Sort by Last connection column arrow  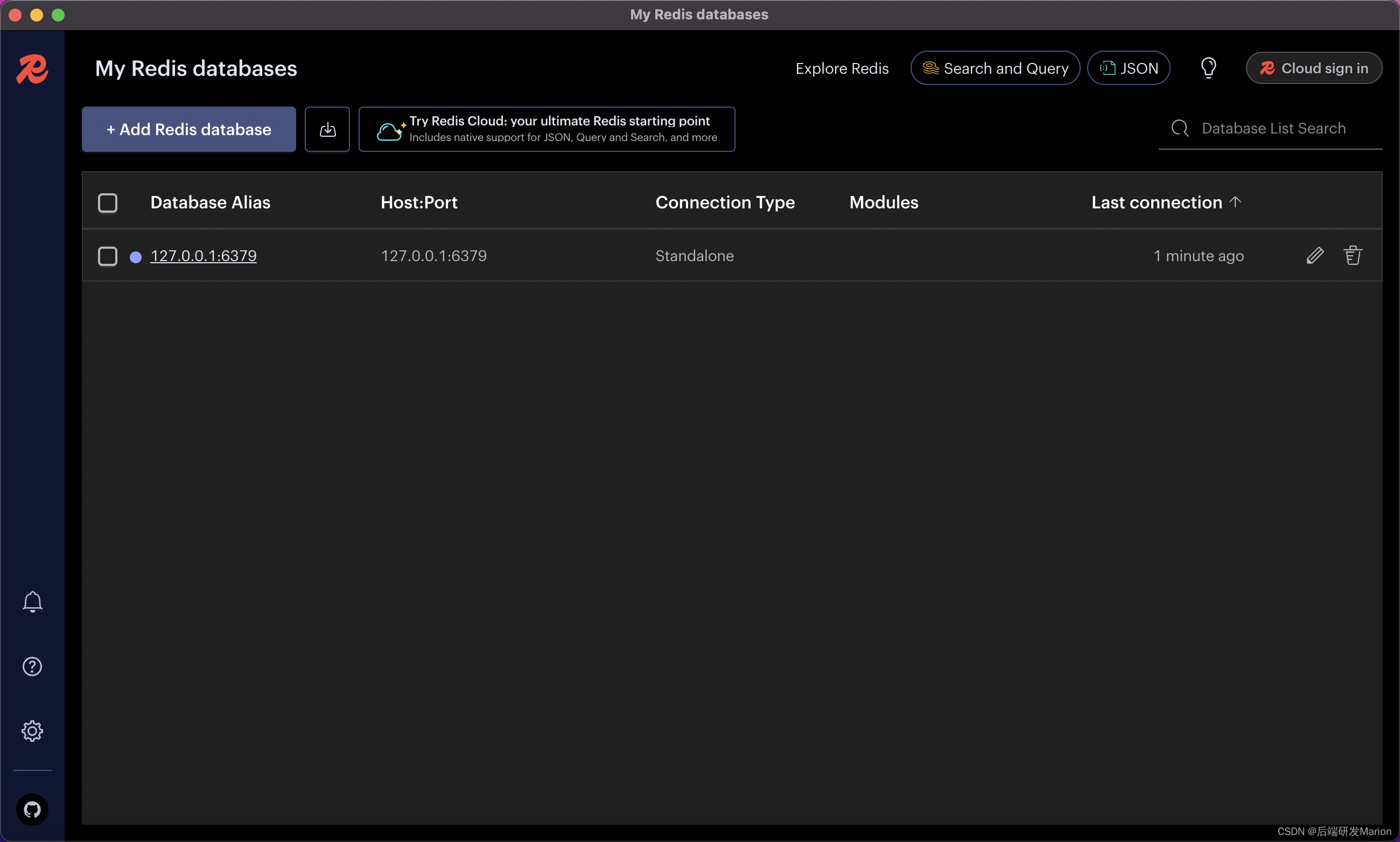tap(1235, 202)
